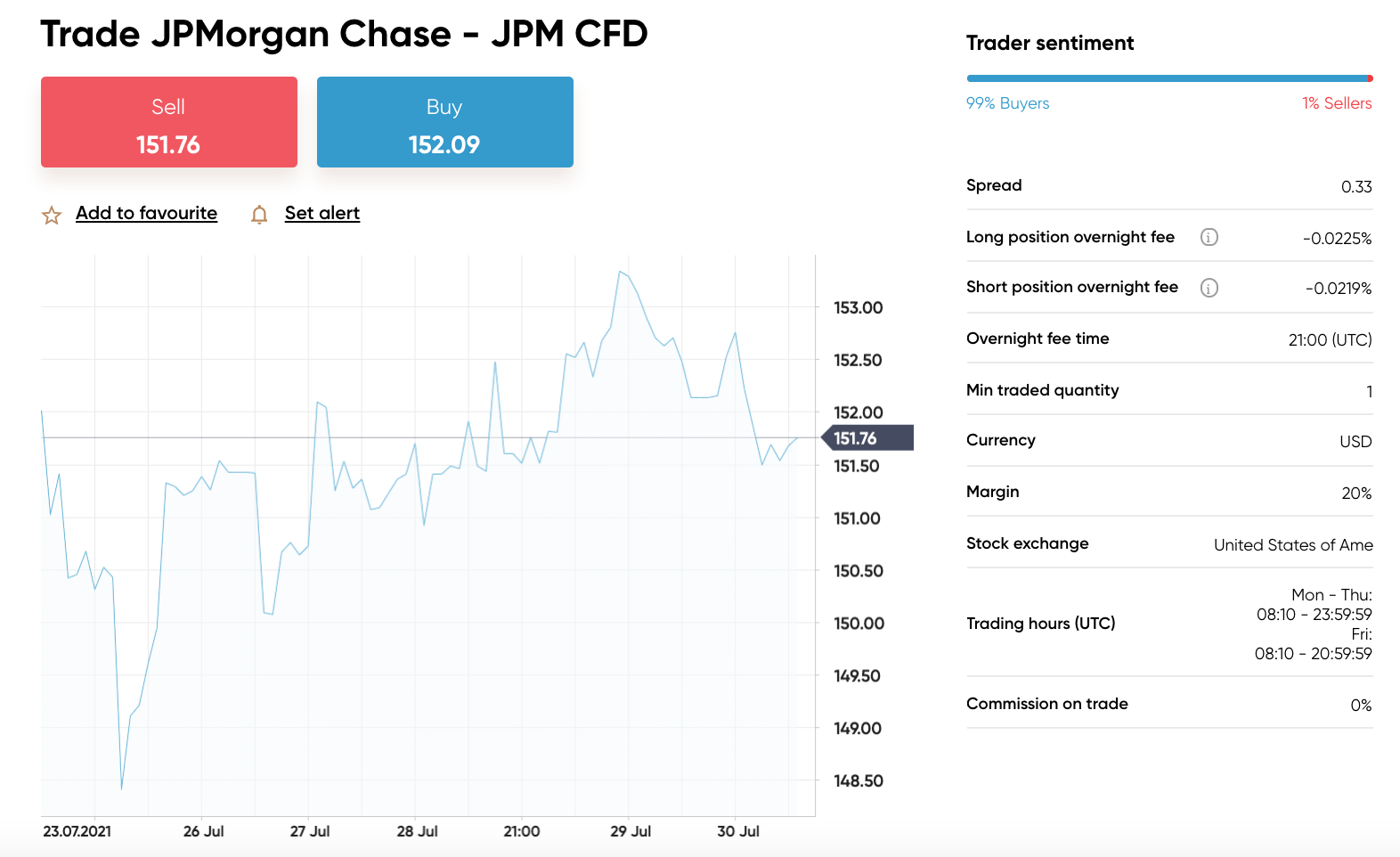This screenshot has width=1400, height=857.
Task: Click the Mon - Thu trading hours text
Action: (x=1314, y=605)
